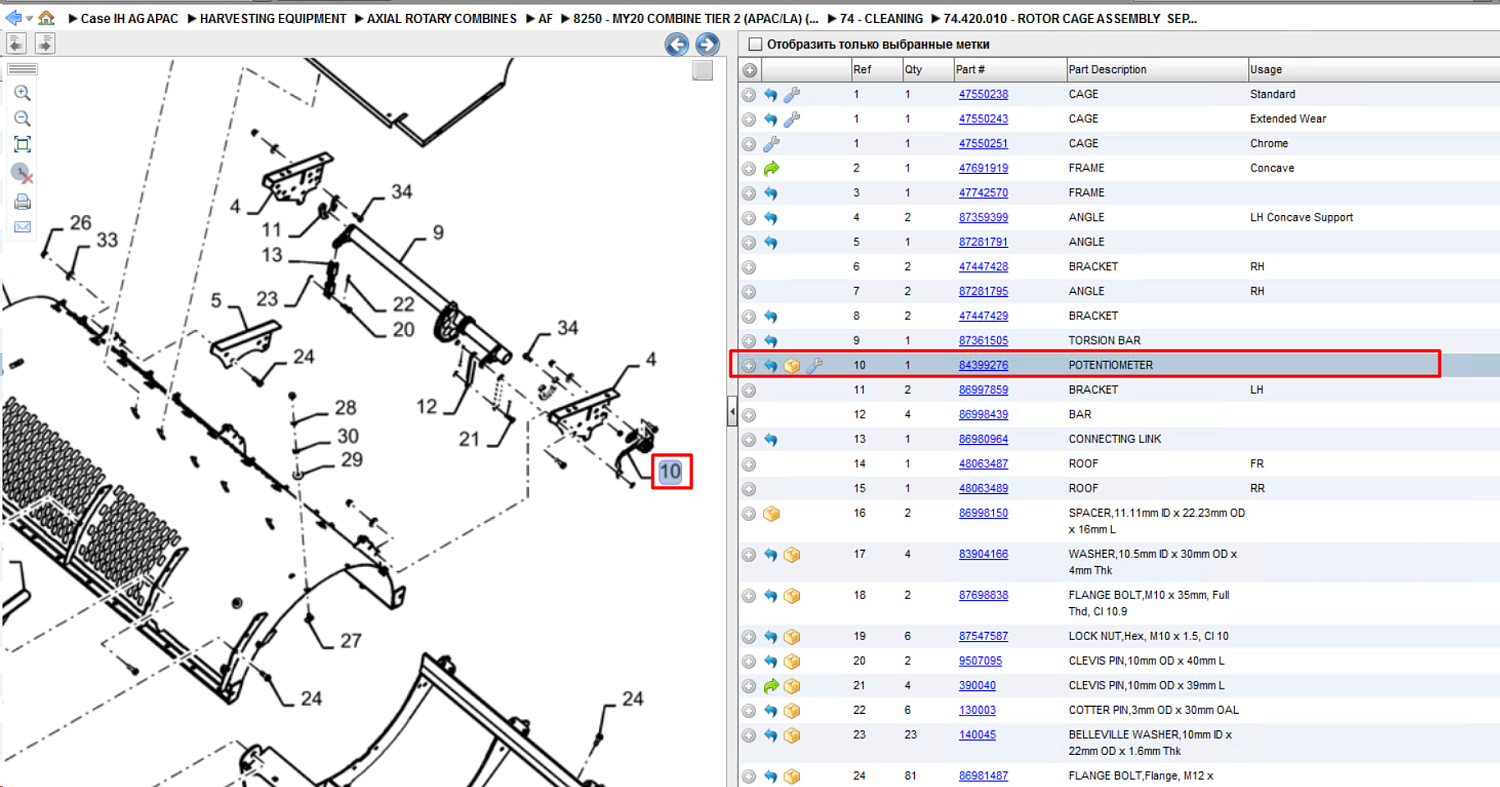Screen dimensions: 1500x787
Task: Click the toolbar grip above the zoom tools
Action: pos(22,69)
